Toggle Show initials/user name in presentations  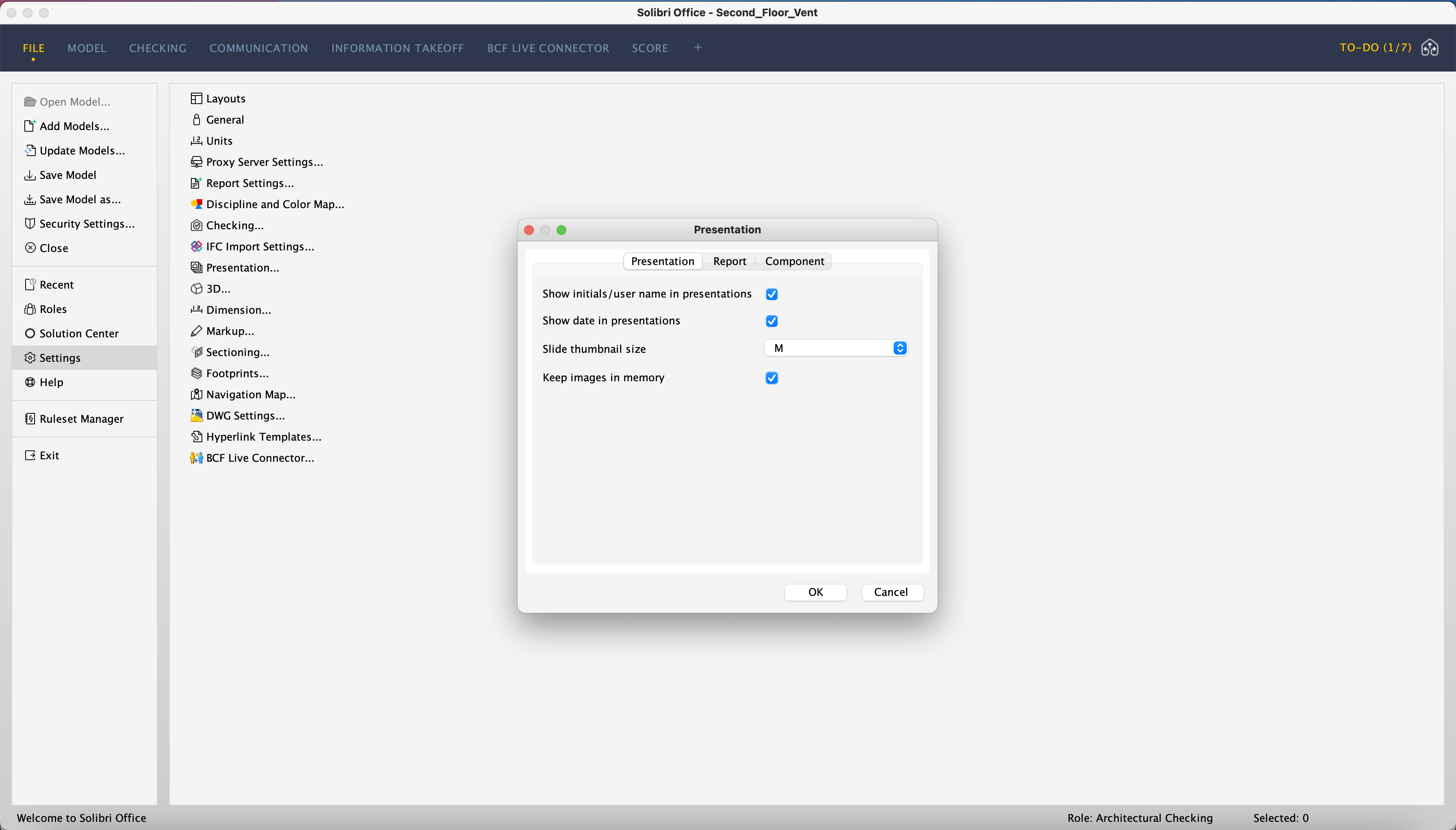tap(771, 294)
